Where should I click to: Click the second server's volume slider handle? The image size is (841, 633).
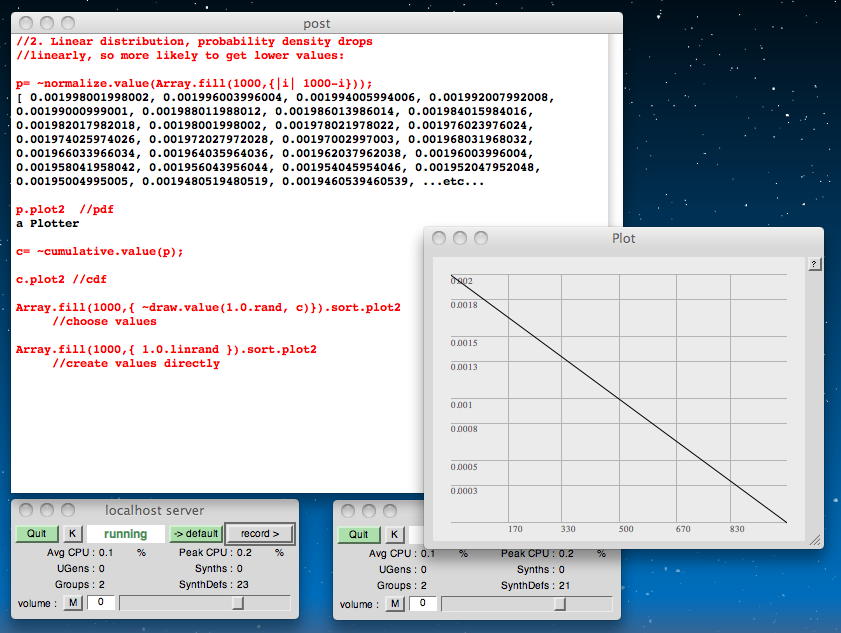(x=560, y=603)
